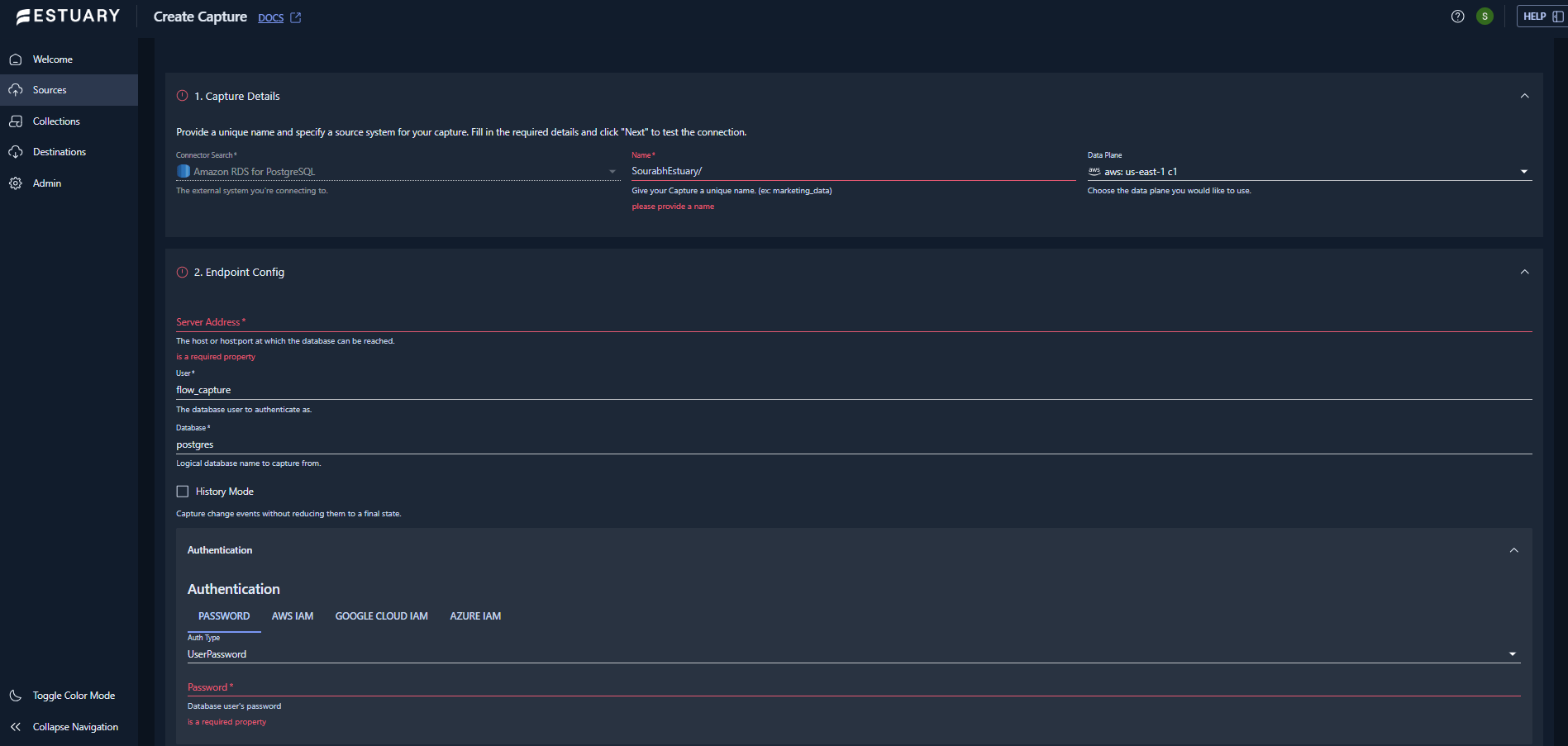
Task: Switch to the AWS IAM tab
Action: pos(293,616)
